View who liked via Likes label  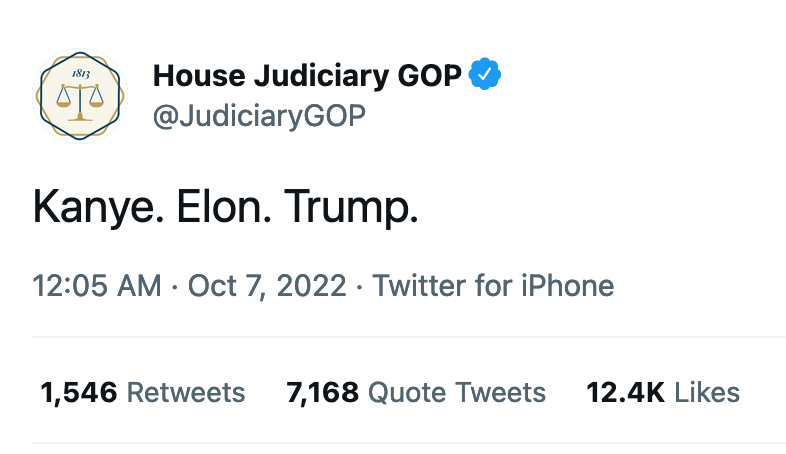[707, 392]
